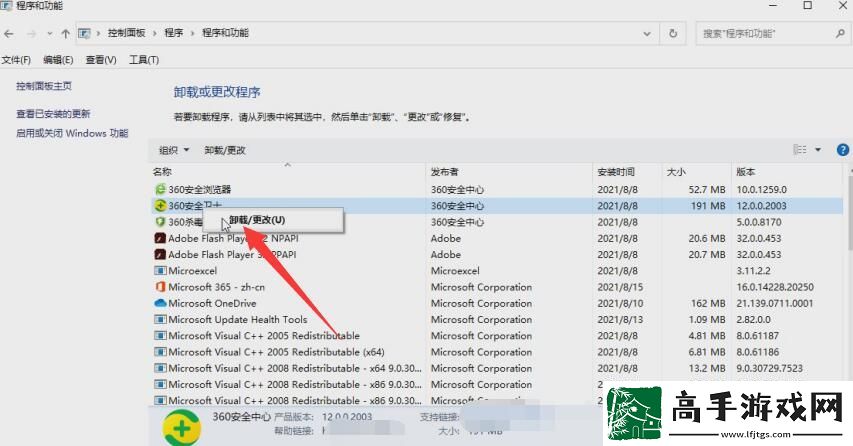Click the 360安全中心 large details-pane icon
This screenshot has width=853, height=446.
click(182, 428)
